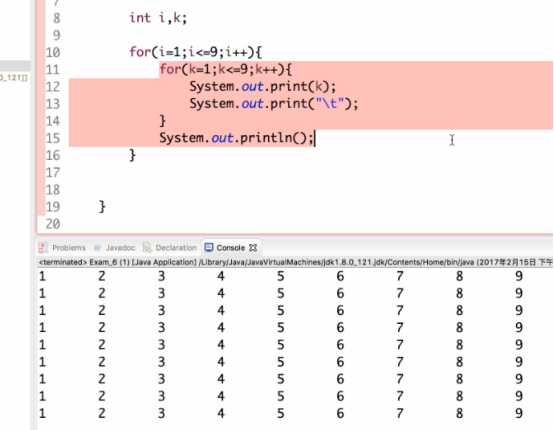The height and width of the screenshot is (430, 554).
Task: Click line number 19 in gutter
Action: coord(53,207)
